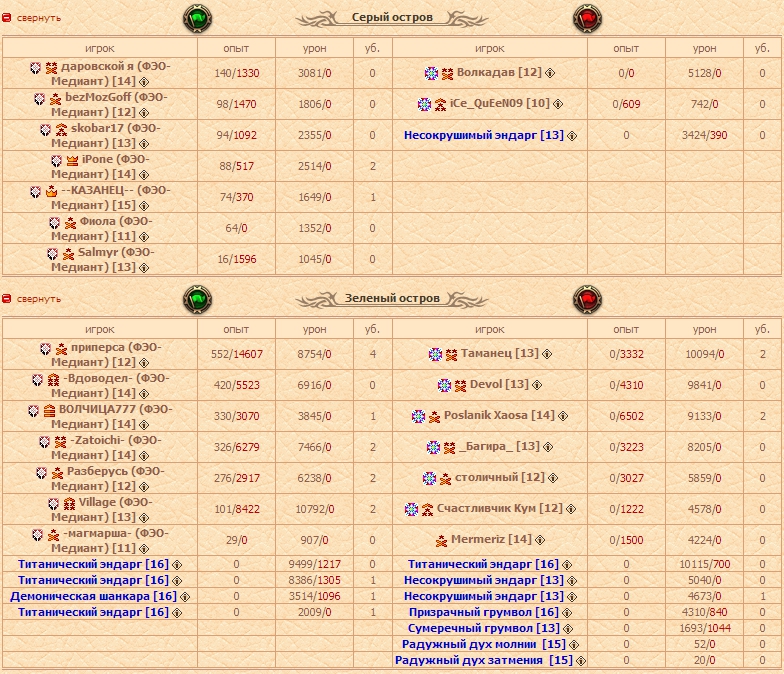The width and height of the screenshot is (784, 674).
Task: Collapse the Серый остров section
Action: 37,18
